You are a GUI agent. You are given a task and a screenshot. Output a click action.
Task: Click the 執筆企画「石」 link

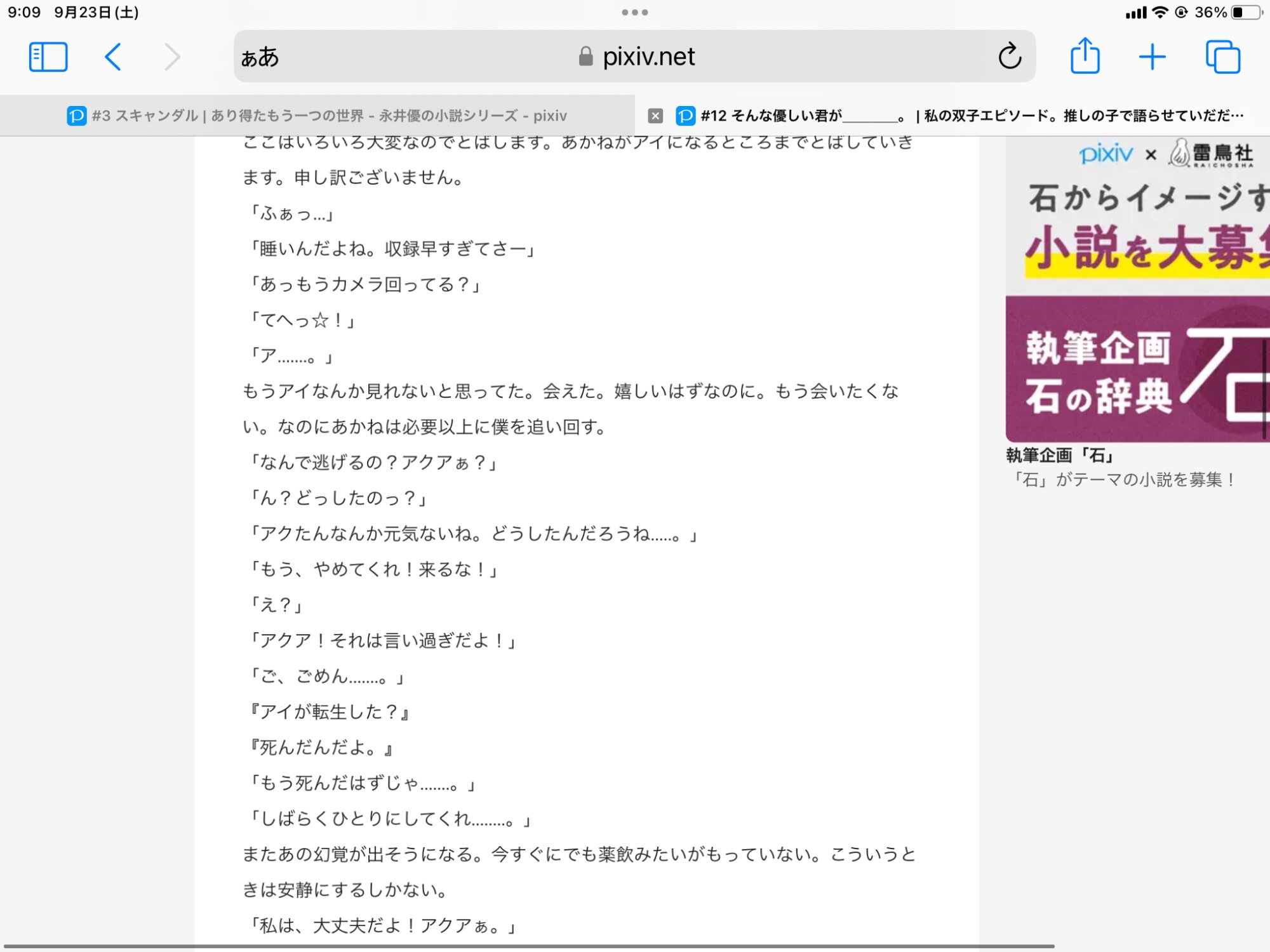click(1060, 455)
